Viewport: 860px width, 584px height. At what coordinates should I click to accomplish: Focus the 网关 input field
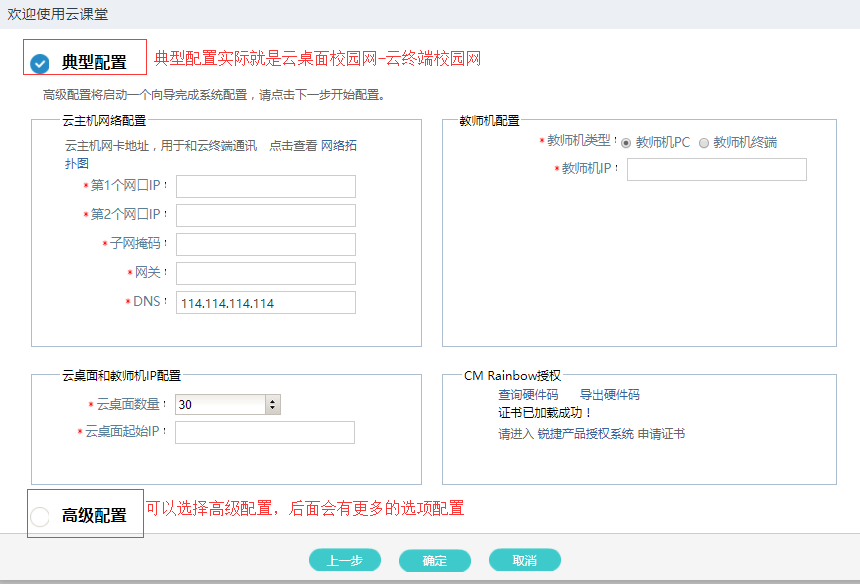pos(265,274)
